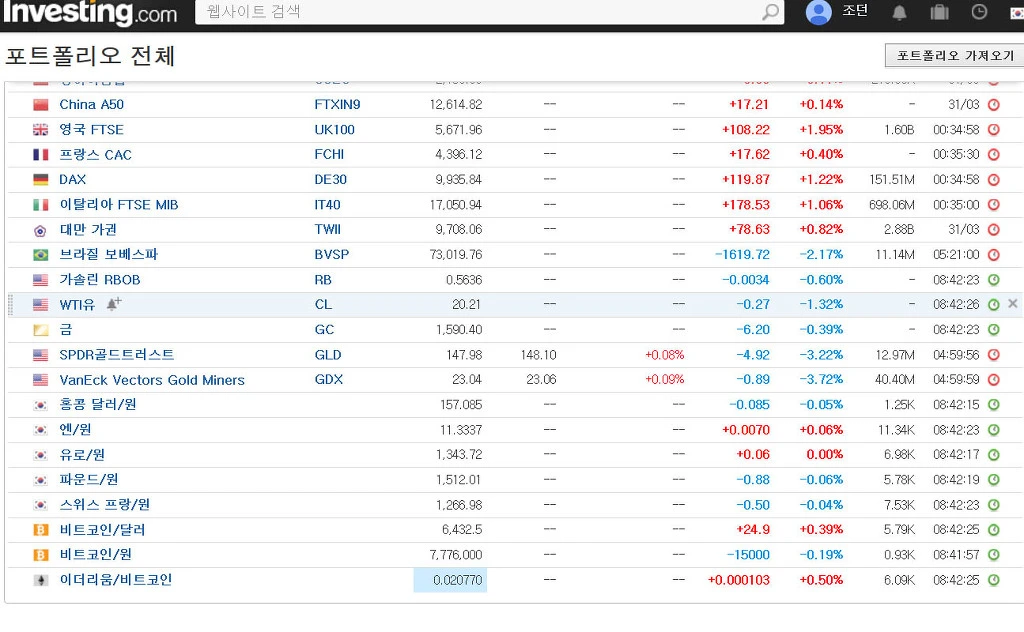Remove the WTI유 row with the X

pos(1012,304)
